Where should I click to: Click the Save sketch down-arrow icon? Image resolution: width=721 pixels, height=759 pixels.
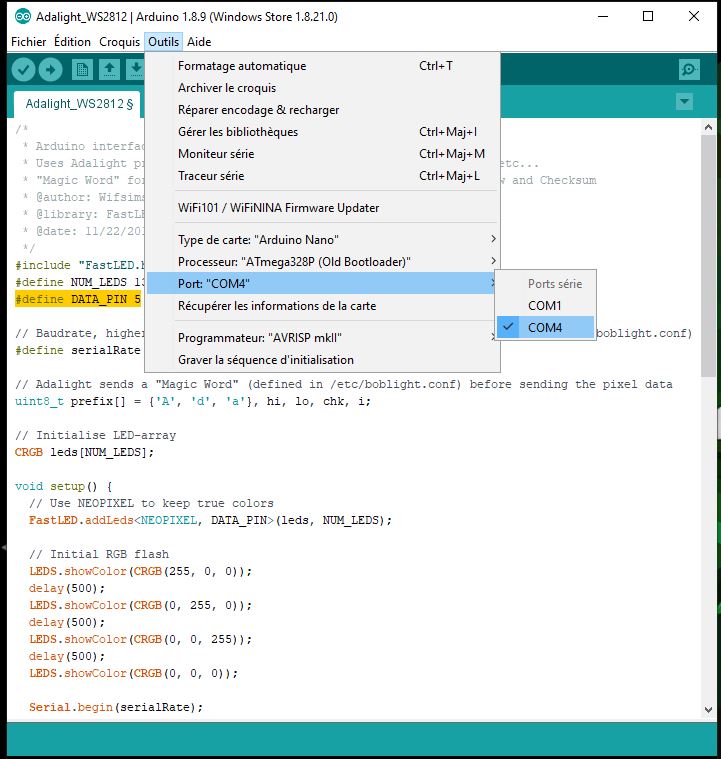click(136, 70)
